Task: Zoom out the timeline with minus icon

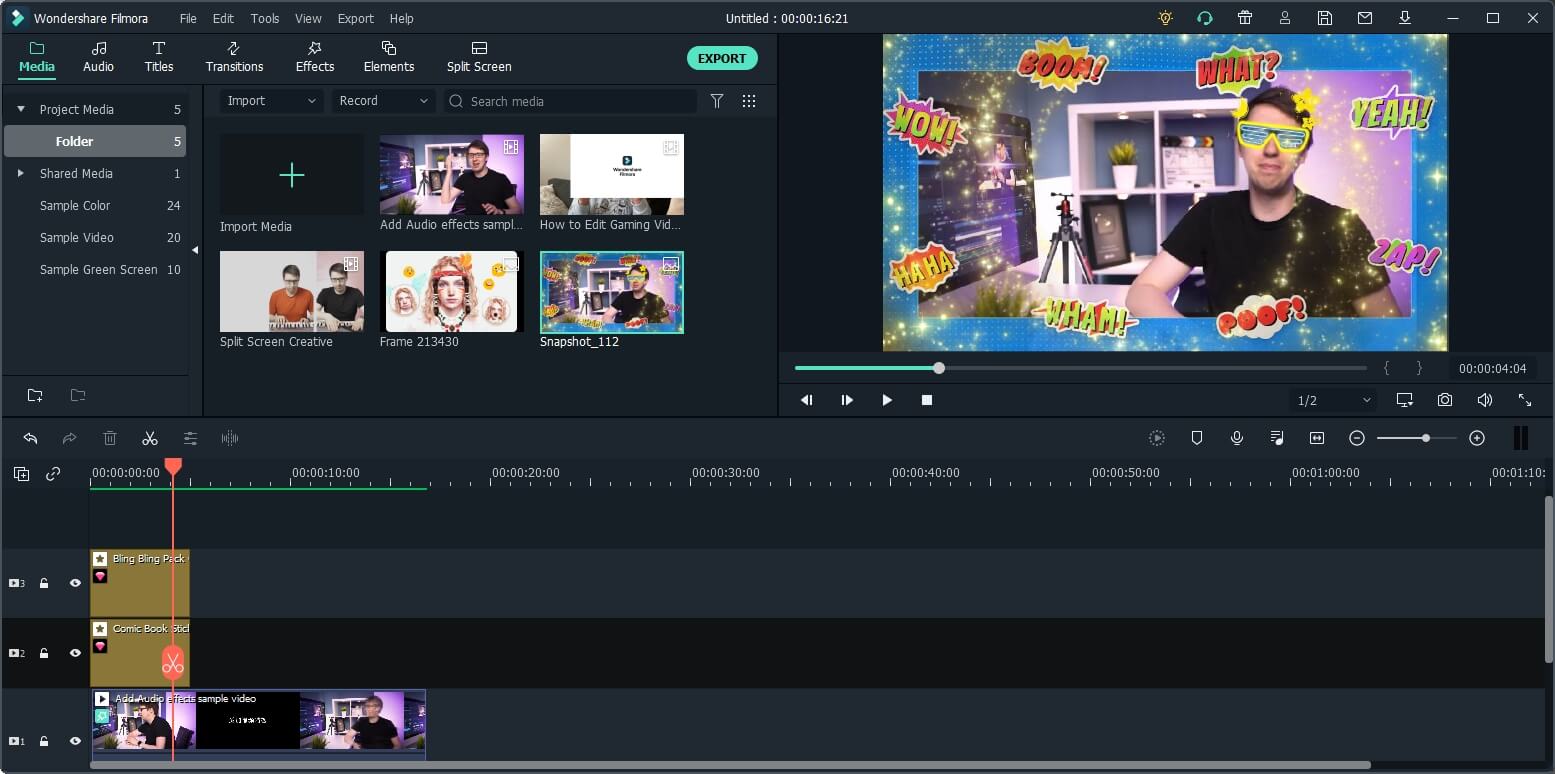Action: coord(1357,438)
